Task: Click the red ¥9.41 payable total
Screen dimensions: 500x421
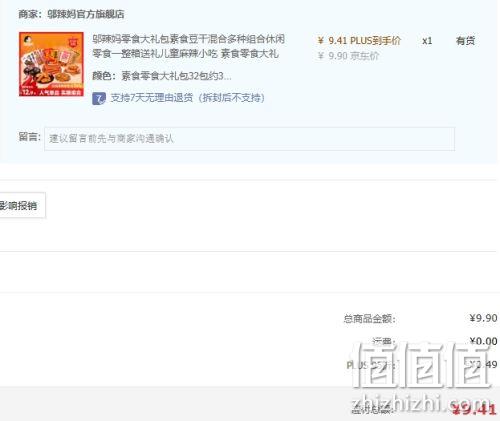Action: [475, 409]
